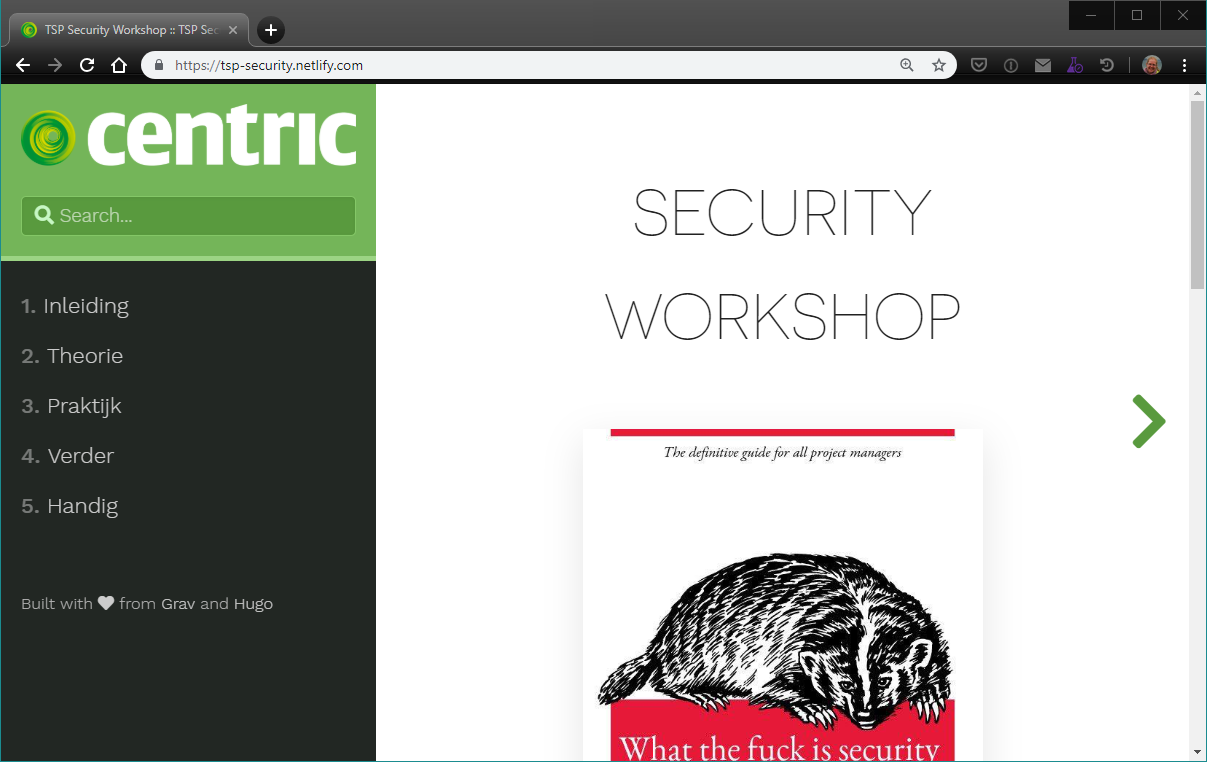
Task: Open the browser home page
Action: tap(119, 65)
